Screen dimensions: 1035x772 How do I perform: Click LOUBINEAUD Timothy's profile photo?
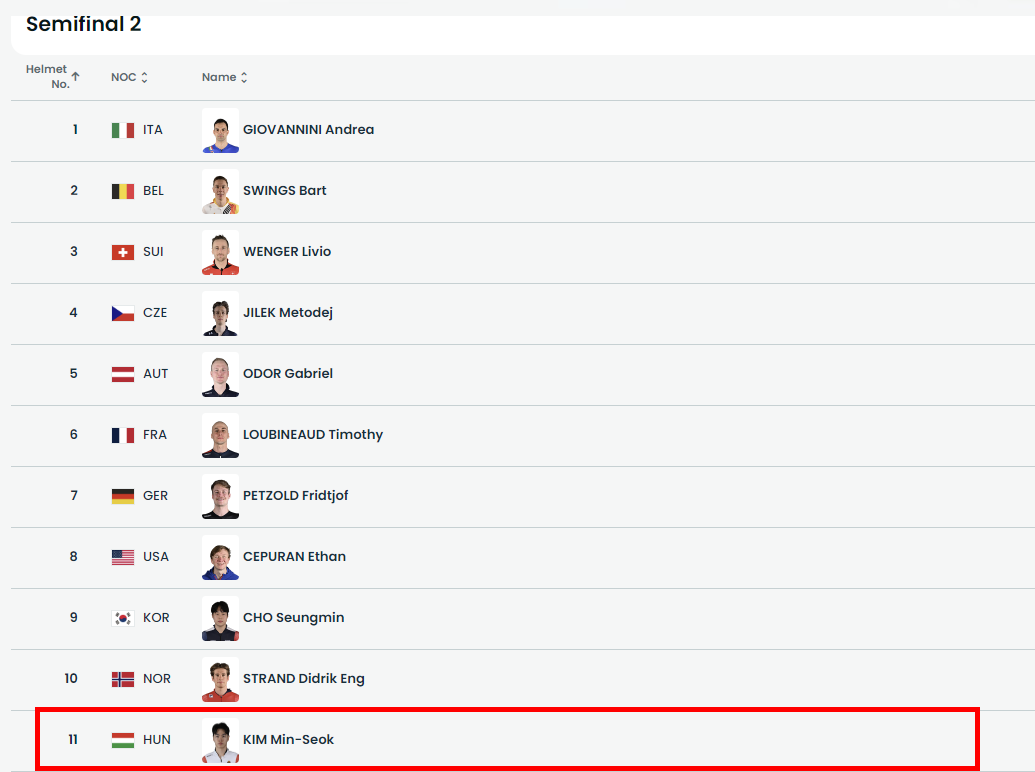tap(220, 435)
